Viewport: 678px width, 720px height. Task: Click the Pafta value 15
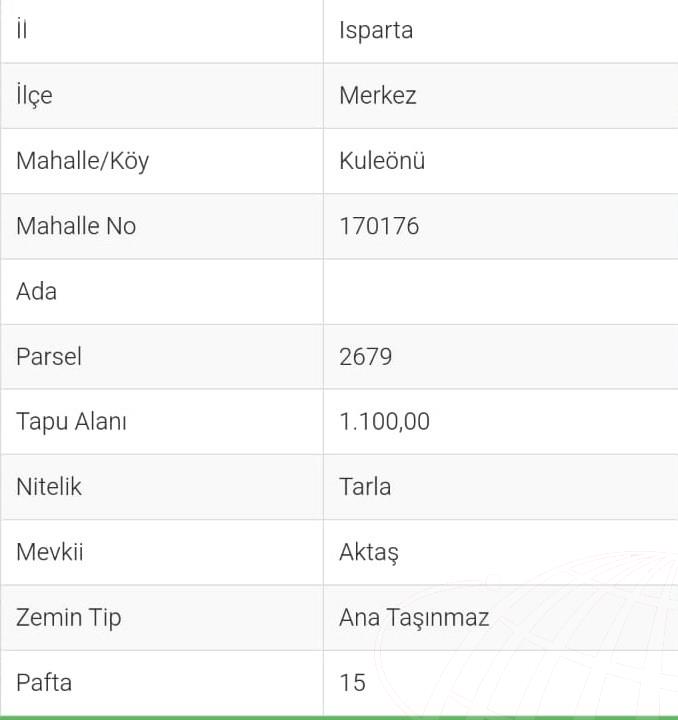(353, 682)
